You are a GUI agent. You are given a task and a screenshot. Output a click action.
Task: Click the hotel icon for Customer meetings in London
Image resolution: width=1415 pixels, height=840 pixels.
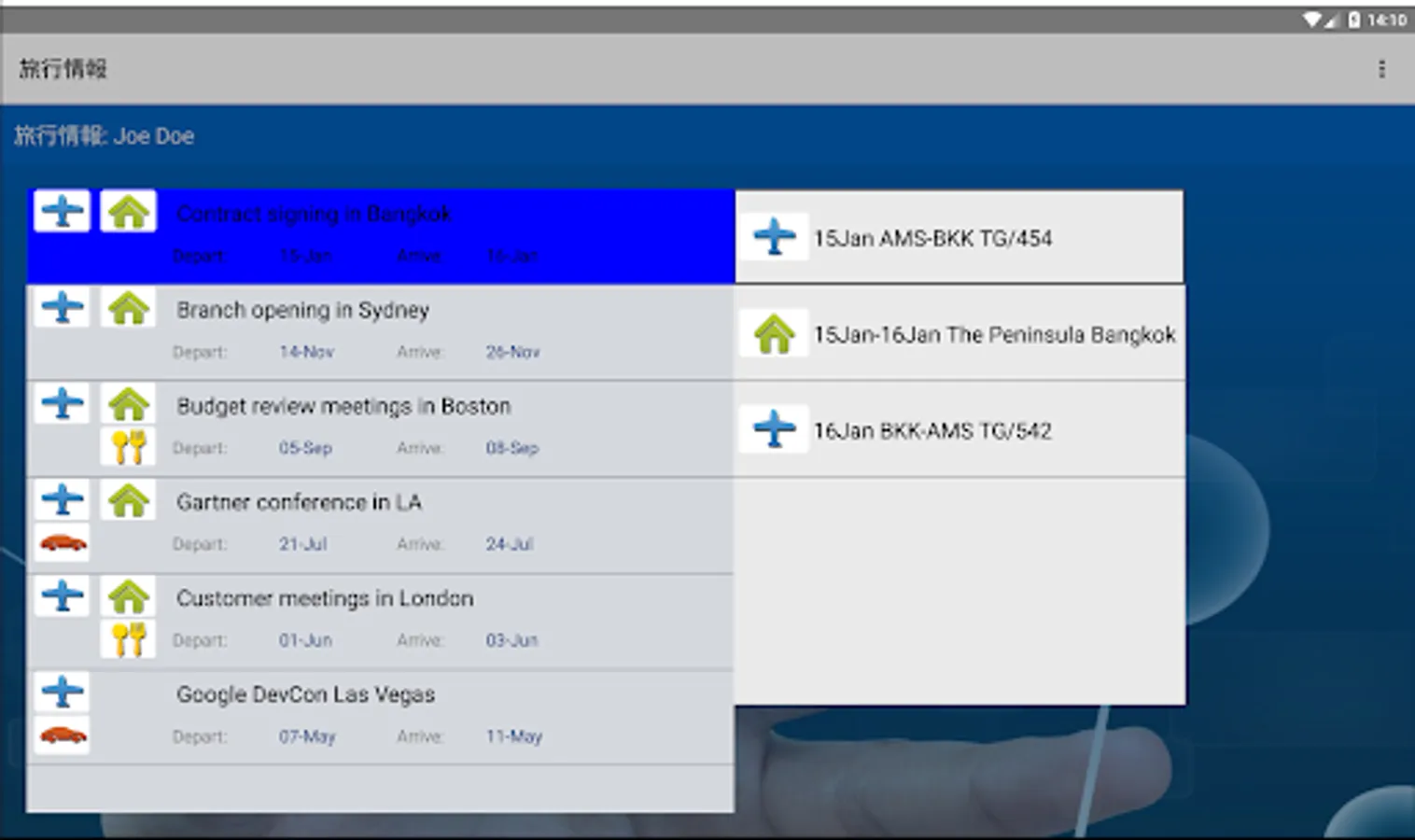pos(128,595)
